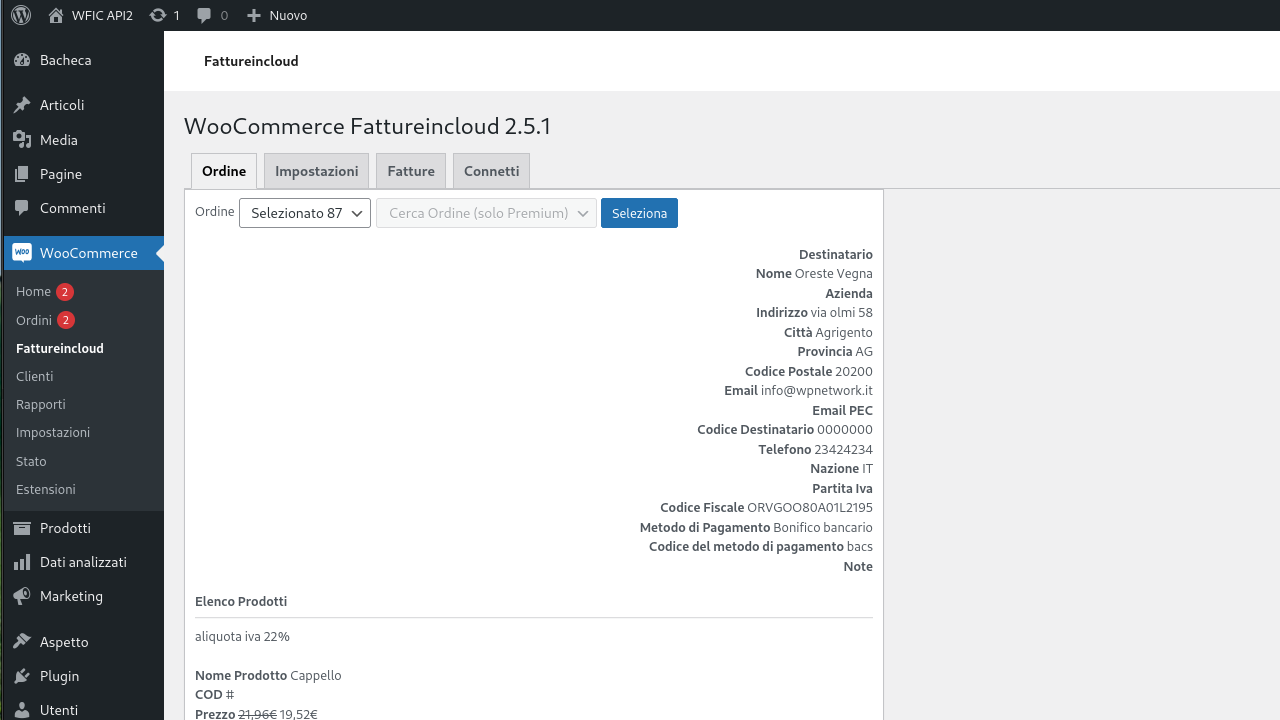
Task: Click the Commenti bubble icon in sidebar
Action: 22,208
